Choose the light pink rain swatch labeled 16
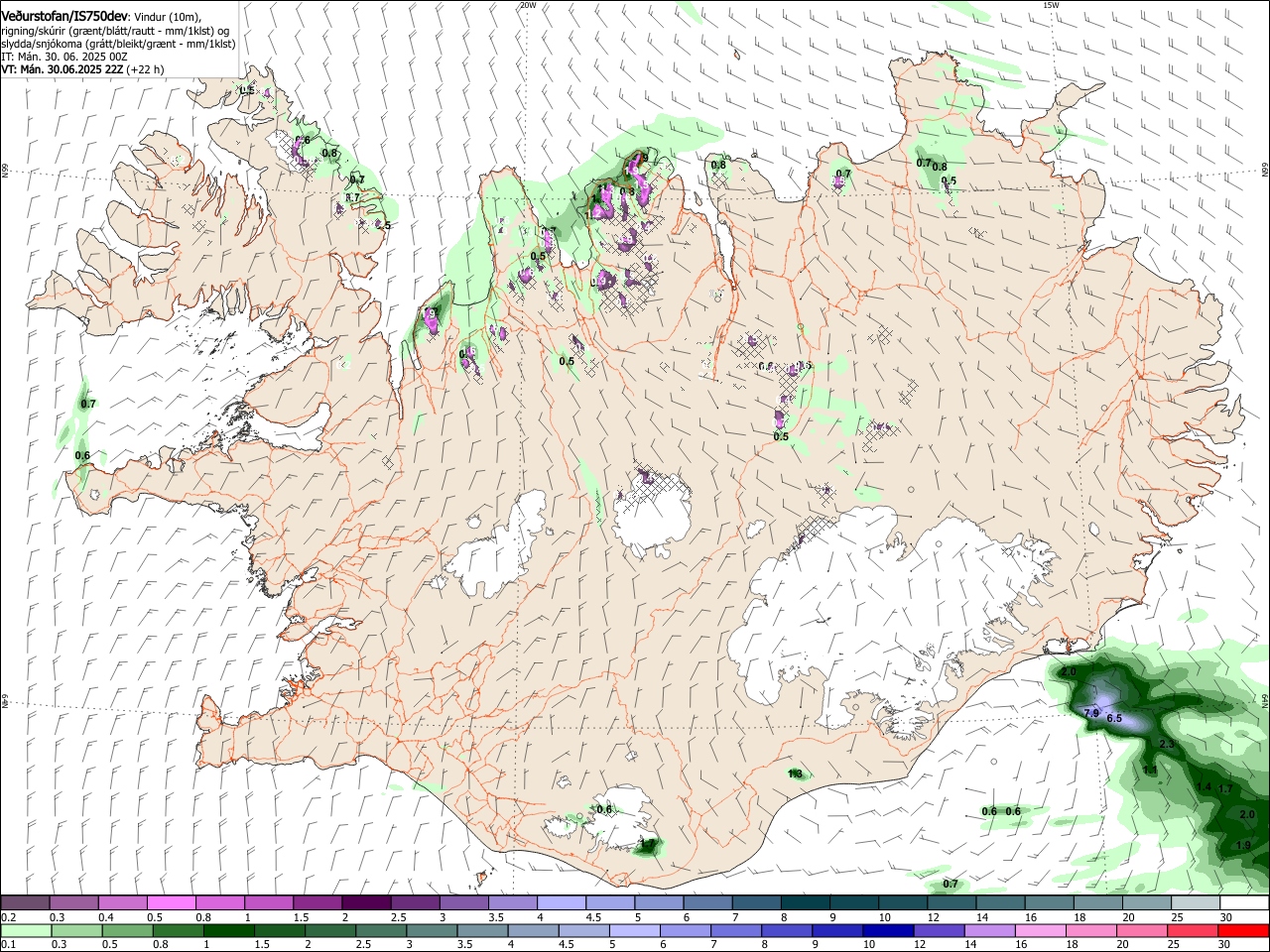The height and width of the screenshot is (952, 1270). (1041, 930)
